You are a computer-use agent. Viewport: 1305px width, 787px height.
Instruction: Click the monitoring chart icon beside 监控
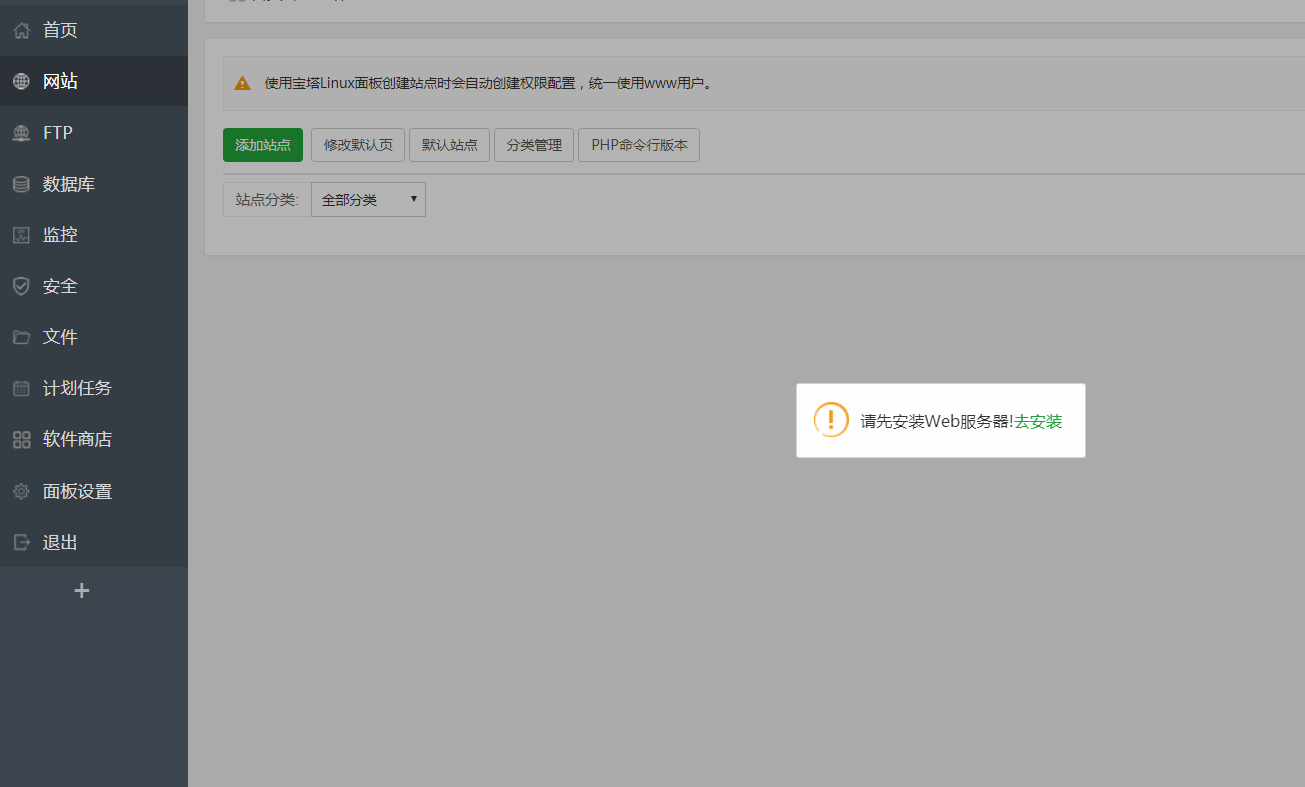tap(21, 235)
